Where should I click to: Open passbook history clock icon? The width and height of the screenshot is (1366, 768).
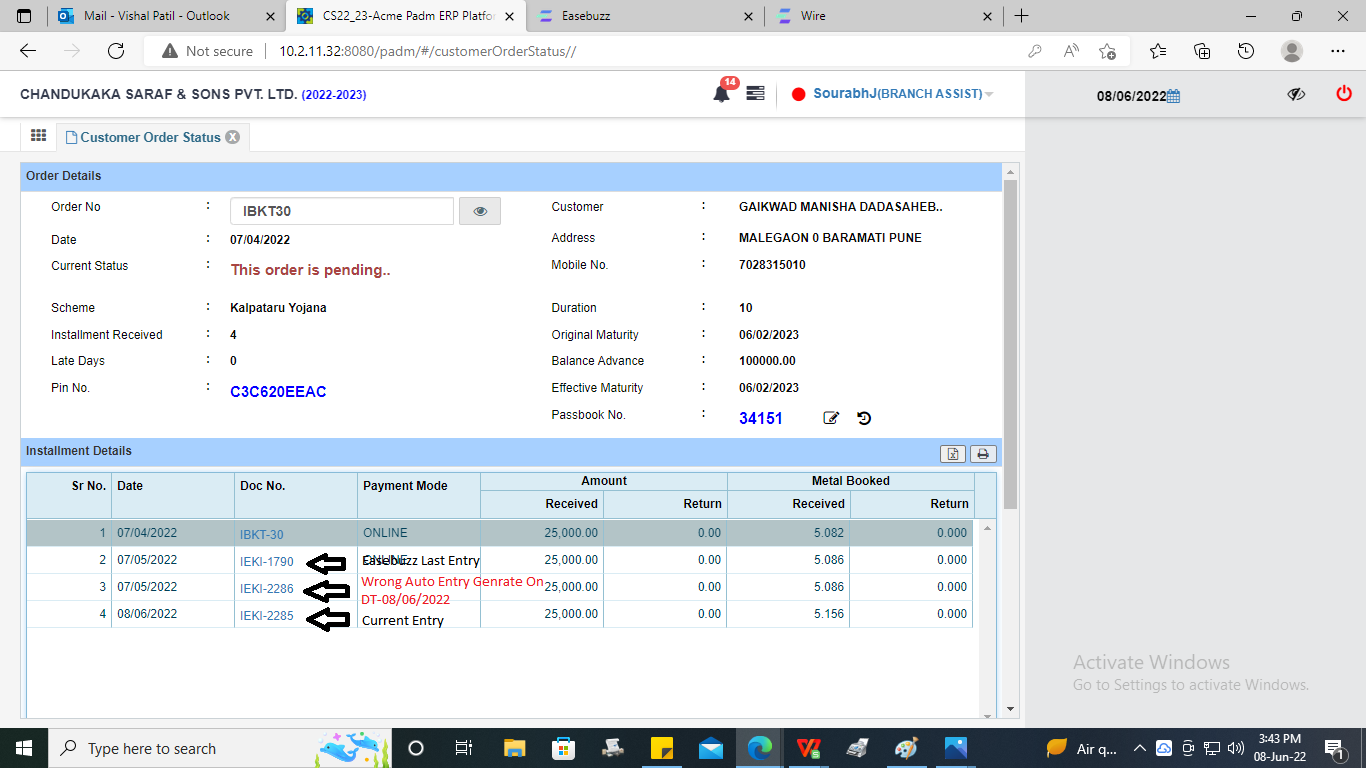864,418
